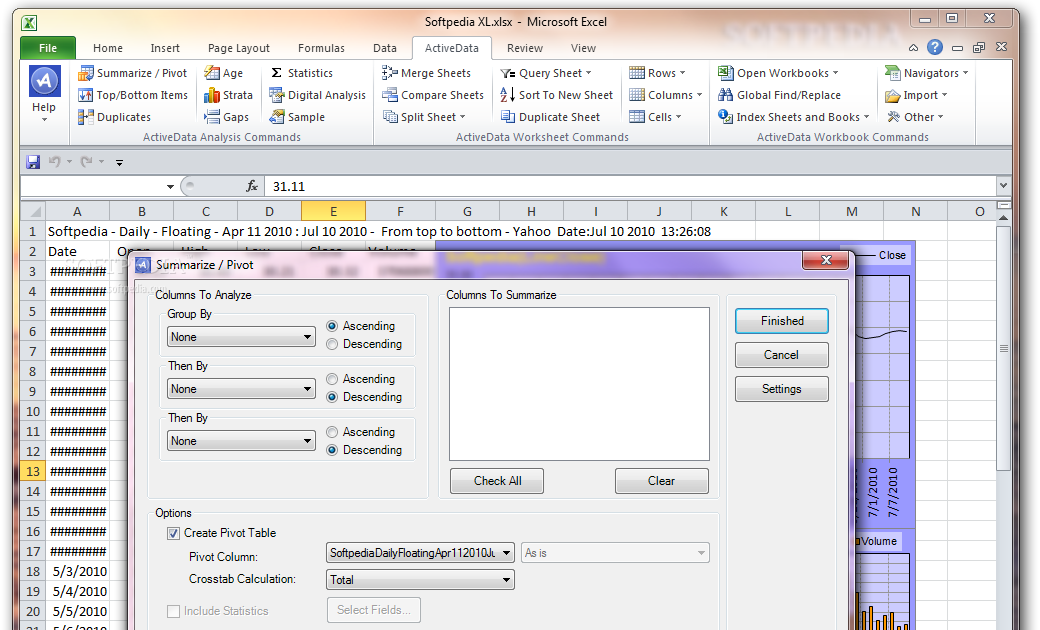Screen dimensions: 1040x630
Task: Switch to the Data tab
Action: click(x=385, y=48)
